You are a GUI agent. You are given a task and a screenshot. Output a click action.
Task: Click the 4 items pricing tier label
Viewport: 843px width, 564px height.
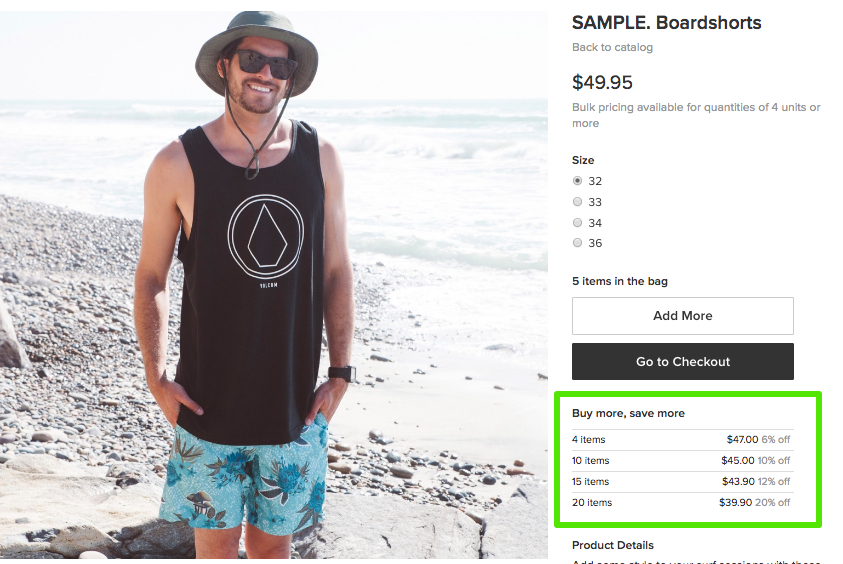[x=589, y=440]
